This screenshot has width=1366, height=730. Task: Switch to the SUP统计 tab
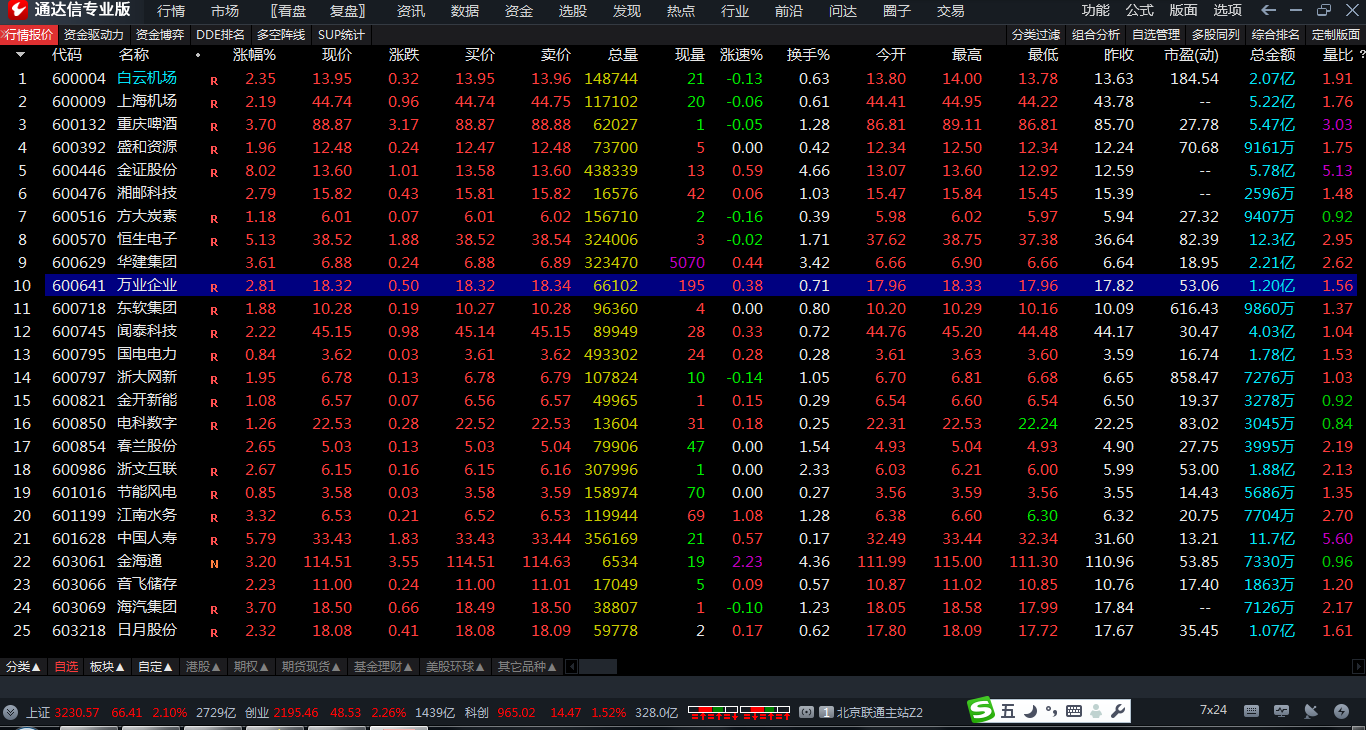pyautogui.click(x=341, y=34)
